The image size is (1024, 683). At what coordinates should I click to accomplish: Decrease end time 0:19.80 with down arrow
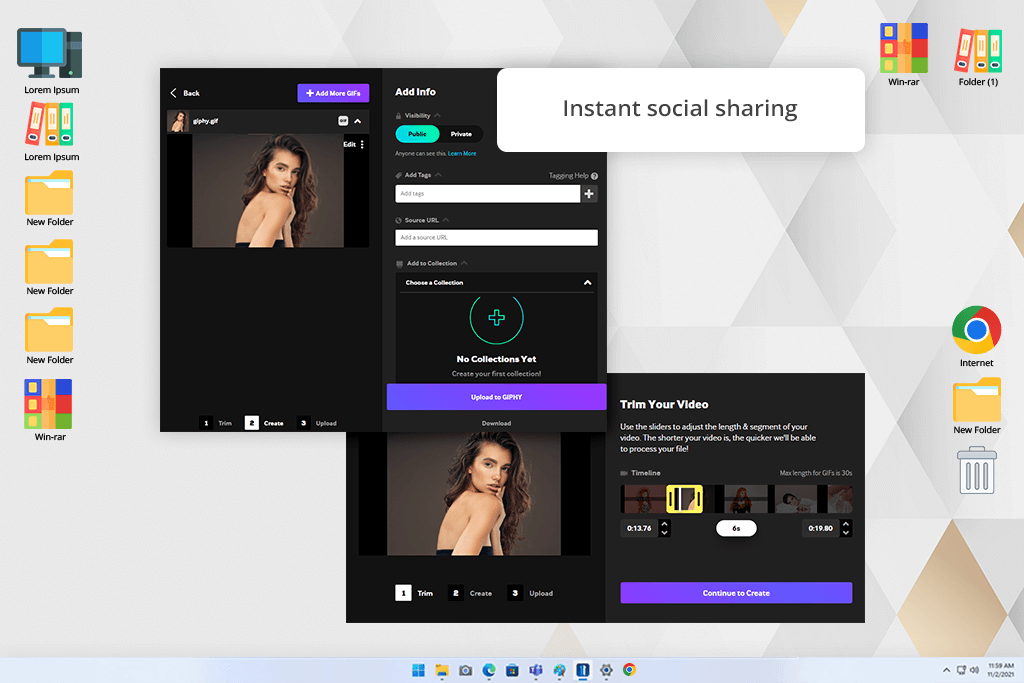click(x=846, y=533)
